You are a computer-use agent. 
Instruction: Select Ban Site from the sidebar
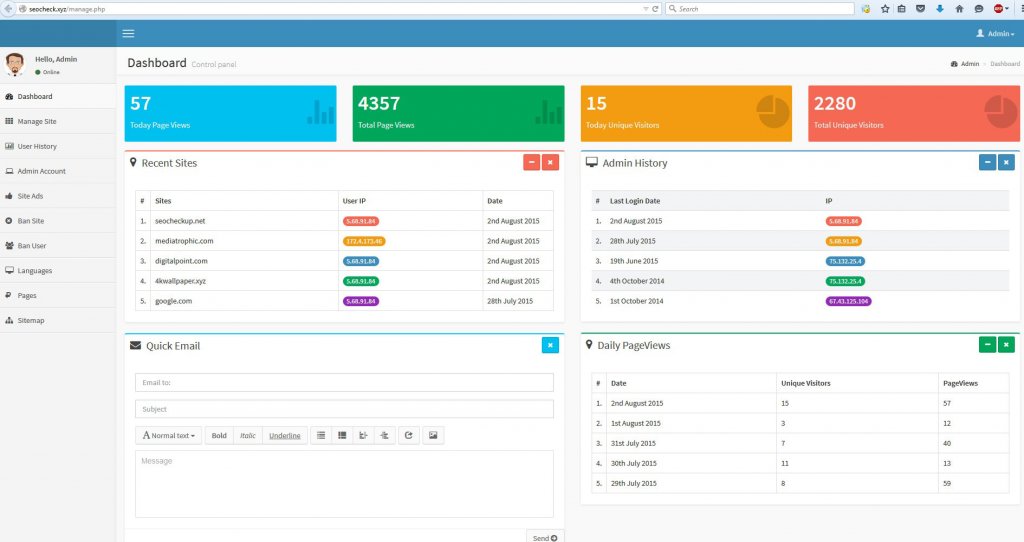click(x=31, y=221)
